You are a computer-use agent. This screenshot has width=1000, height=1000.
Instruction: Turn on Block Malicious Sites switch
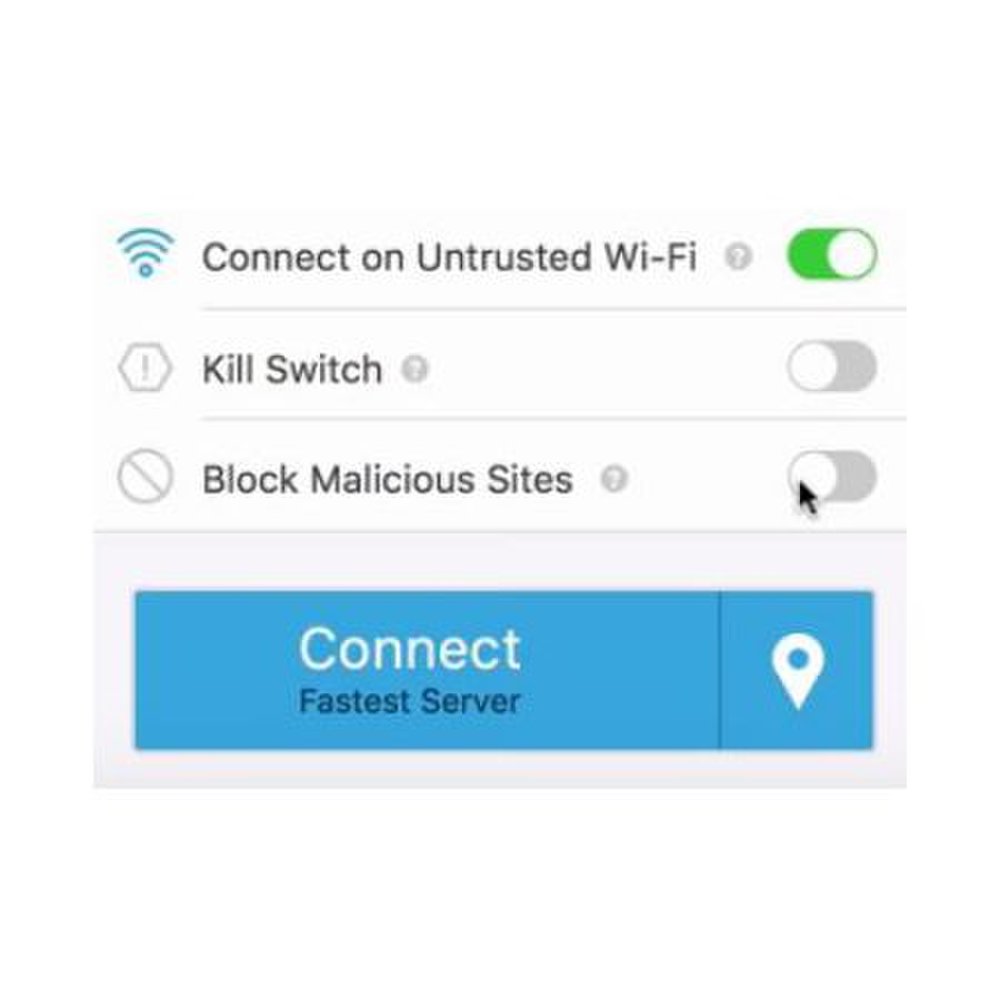tap(832, 476)
